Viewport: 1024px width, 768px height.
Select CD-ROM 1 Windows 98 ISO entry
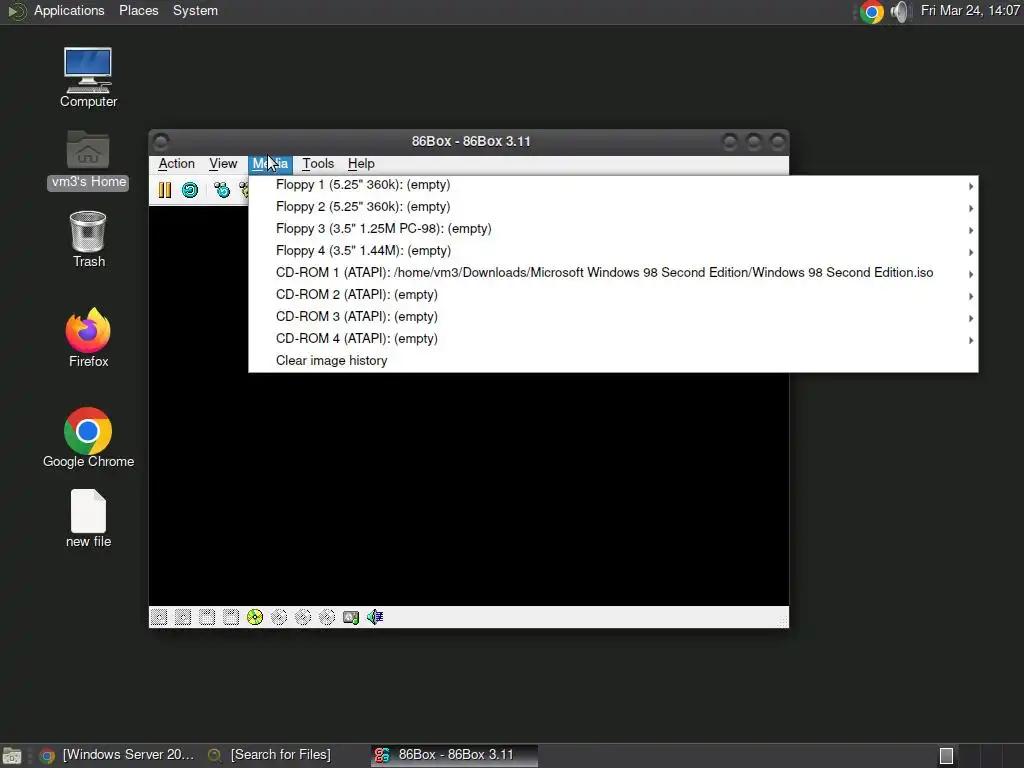613,273
